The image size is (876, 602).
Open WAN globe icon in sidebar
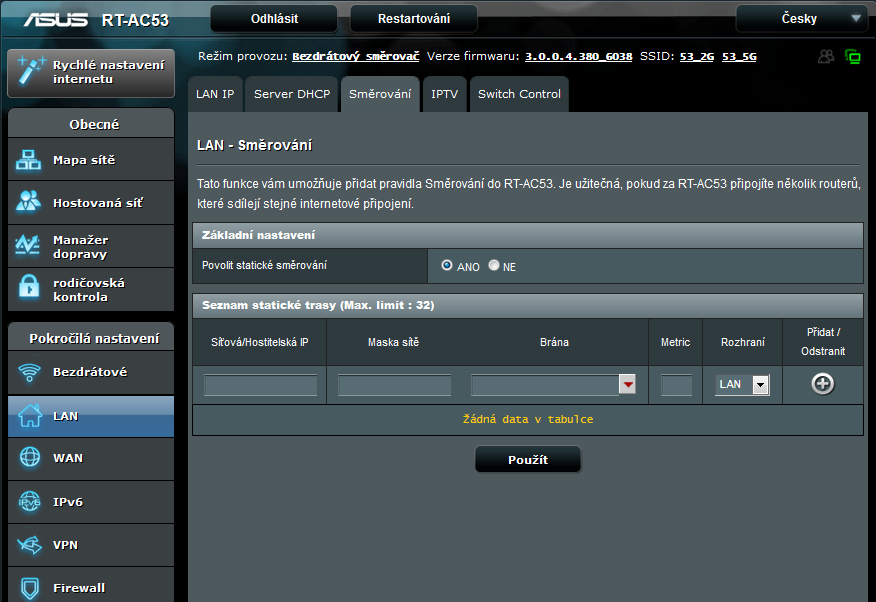click(x=29, y=458)
